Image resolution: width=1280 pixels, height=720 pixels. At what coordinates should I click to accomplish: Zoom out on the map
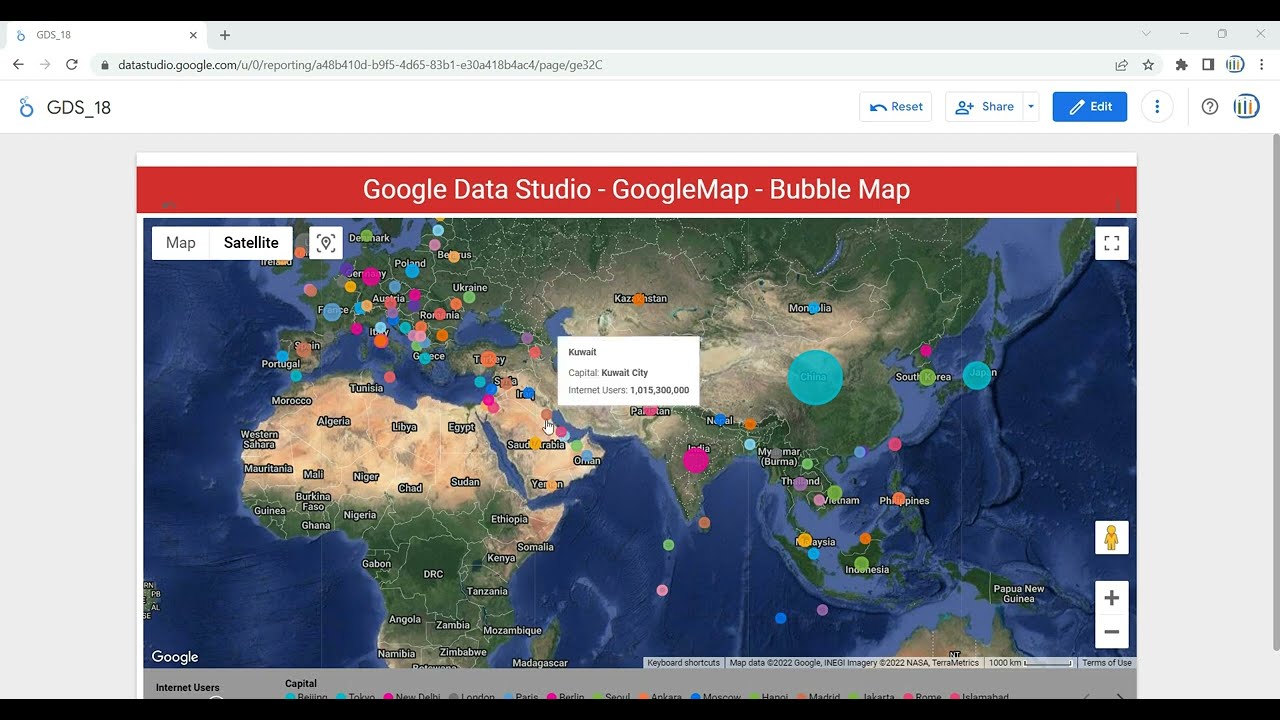[1112, 632]
